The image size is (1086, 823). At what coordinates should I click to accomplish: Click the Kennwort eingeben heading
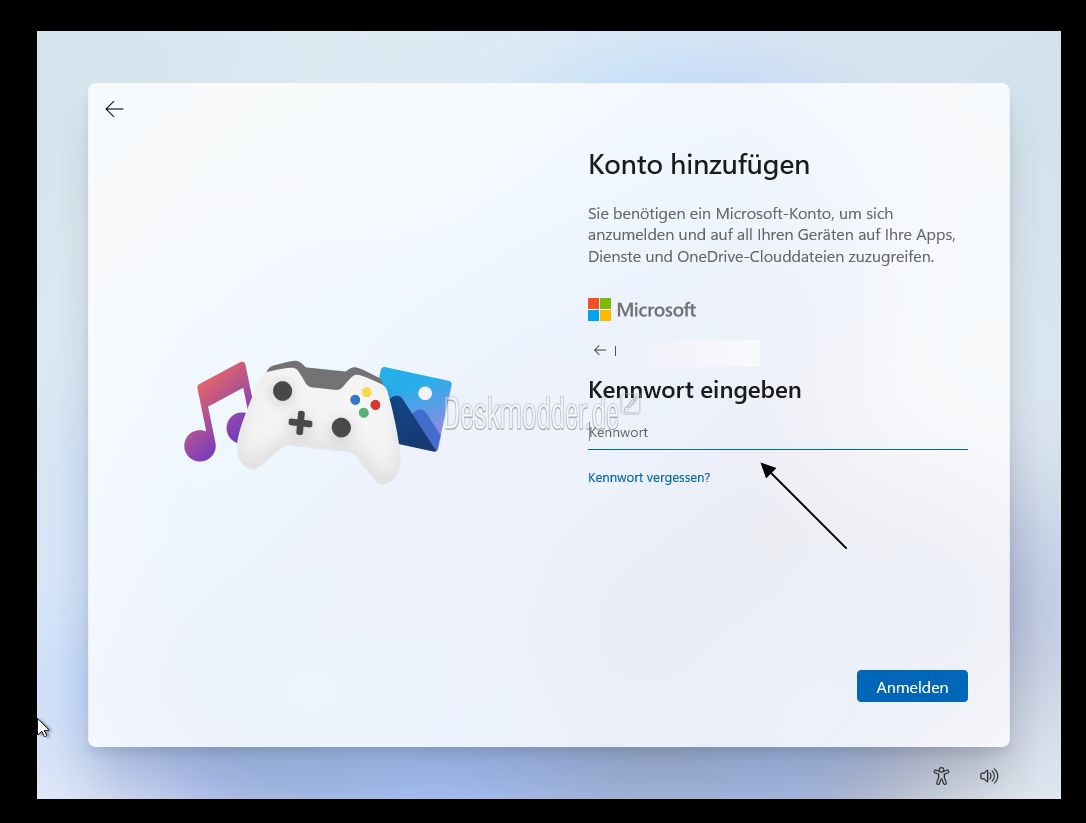(x=695, y=390)
